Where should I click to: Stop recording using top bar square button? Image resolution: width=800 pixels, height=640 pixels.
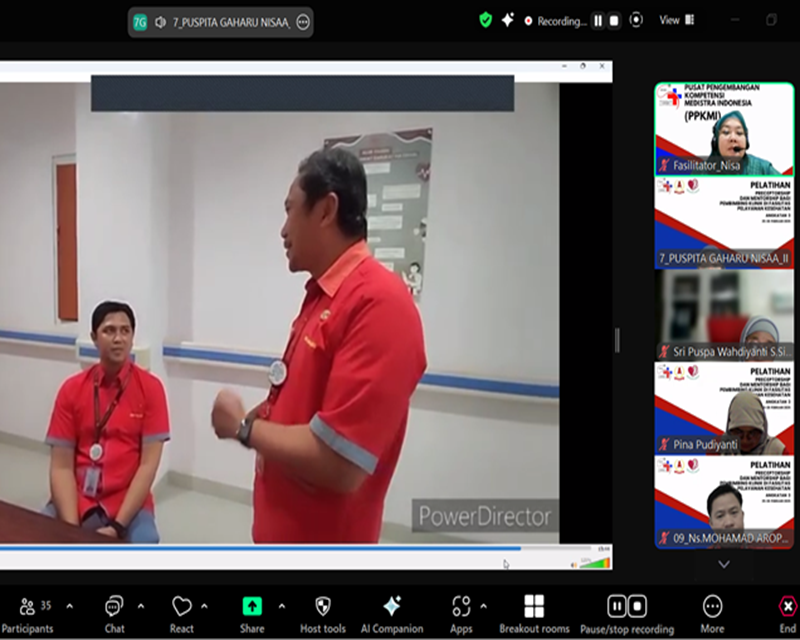pos(614,21)
